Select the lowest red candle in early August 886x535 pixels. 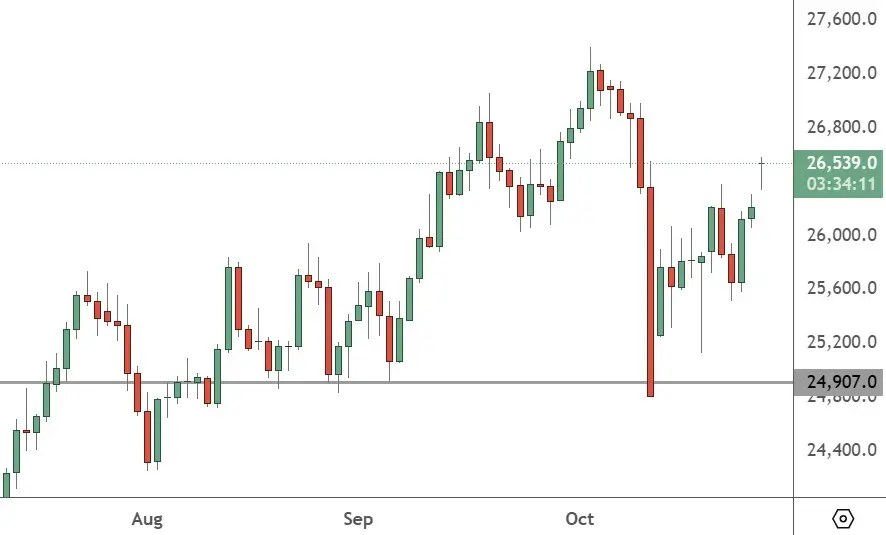click(x=147, y=435)
